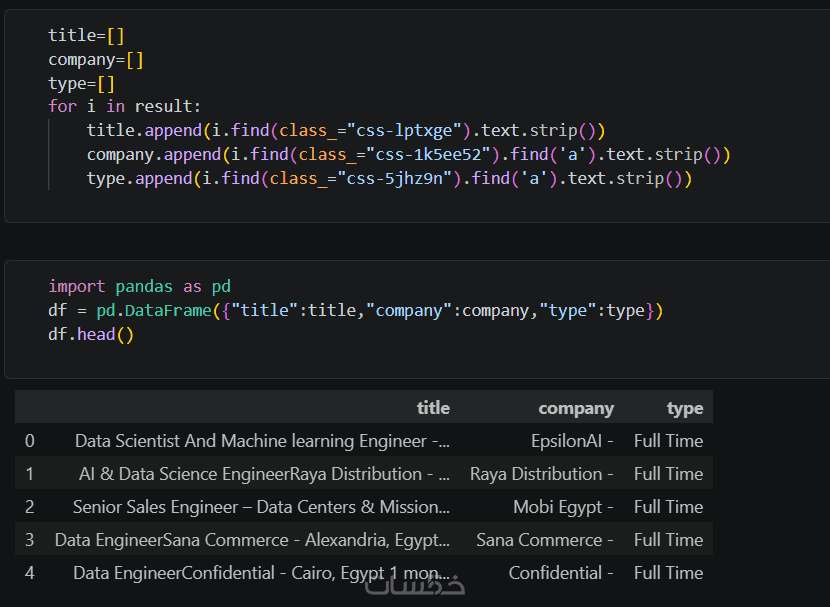The width and height of the screenshot is (830, 607).
Task: Click the "import pandas as pd" line
Action: point(139,286)
